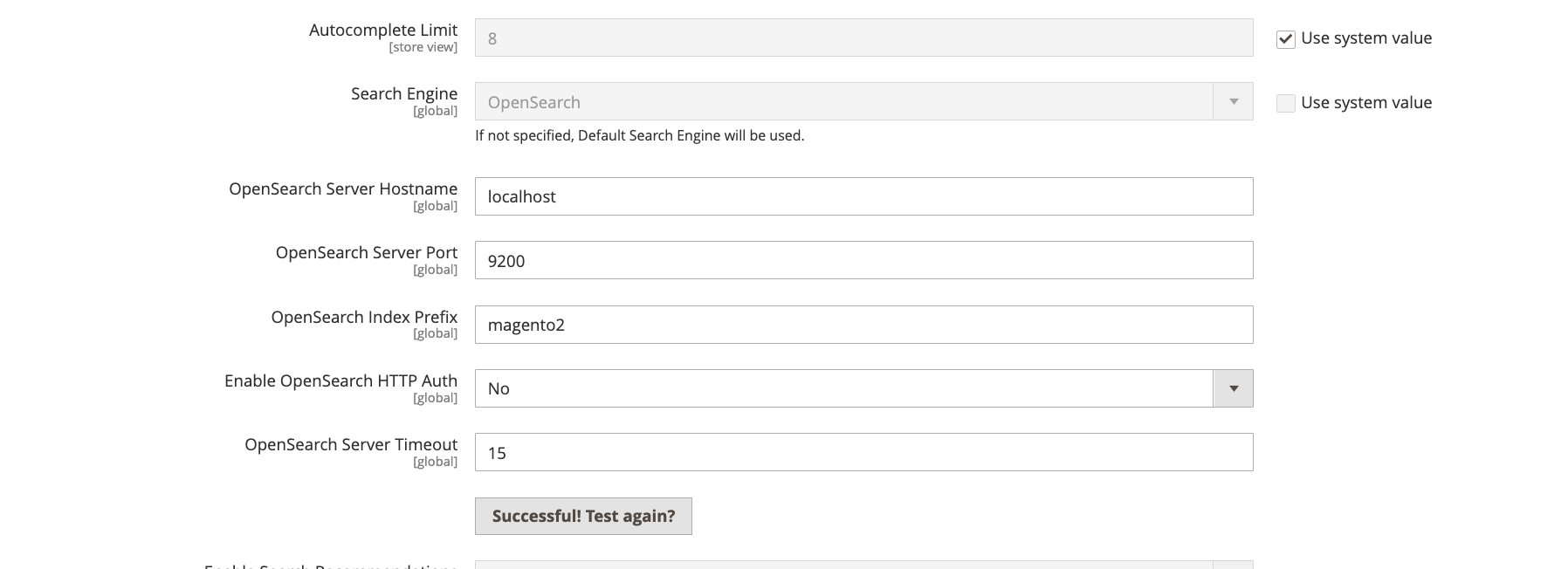
Task: Click the Autocomplete Limit input box
Action: pyautogui.click(x=863, y=38)
